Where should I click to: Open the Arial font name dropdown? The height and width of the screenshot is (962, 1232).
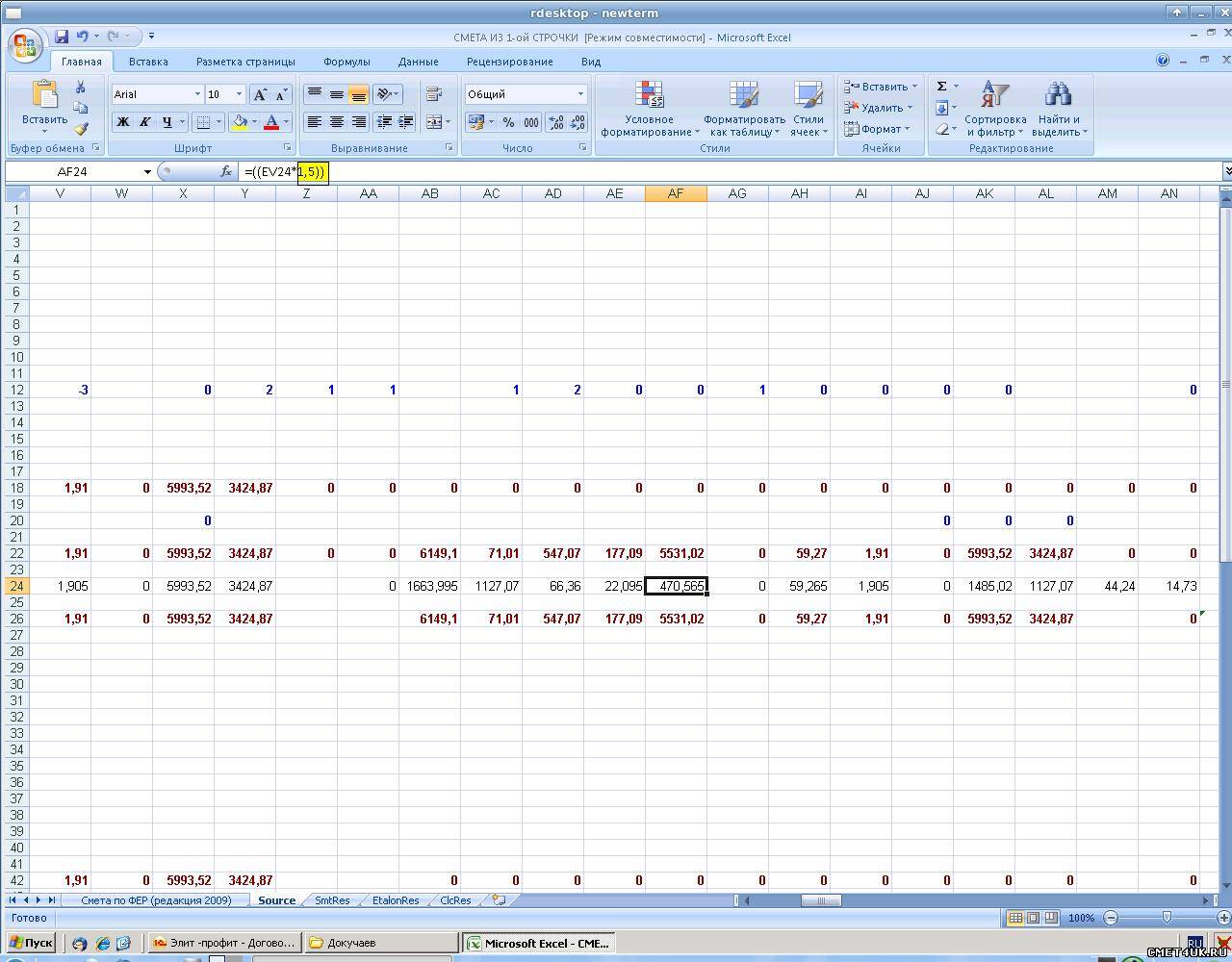197,94
